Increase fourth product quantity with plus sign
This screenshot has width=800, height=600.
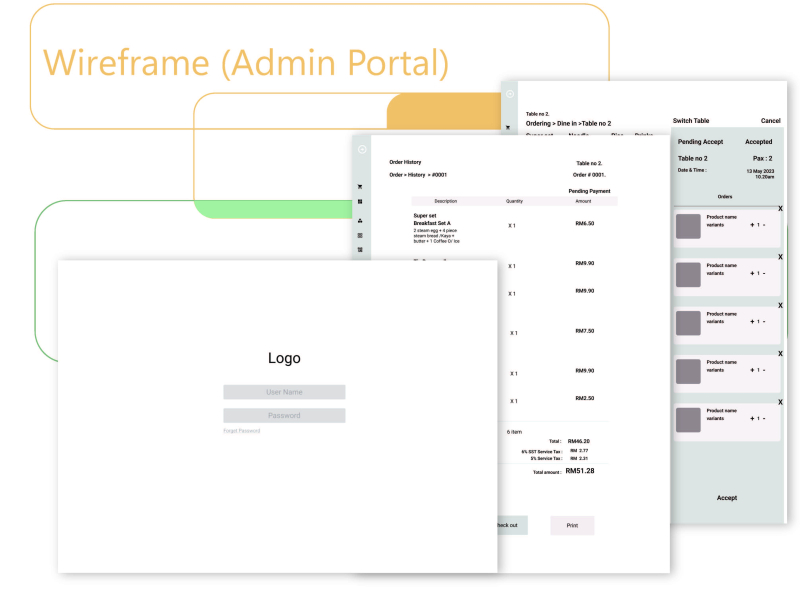coord(751,370)
